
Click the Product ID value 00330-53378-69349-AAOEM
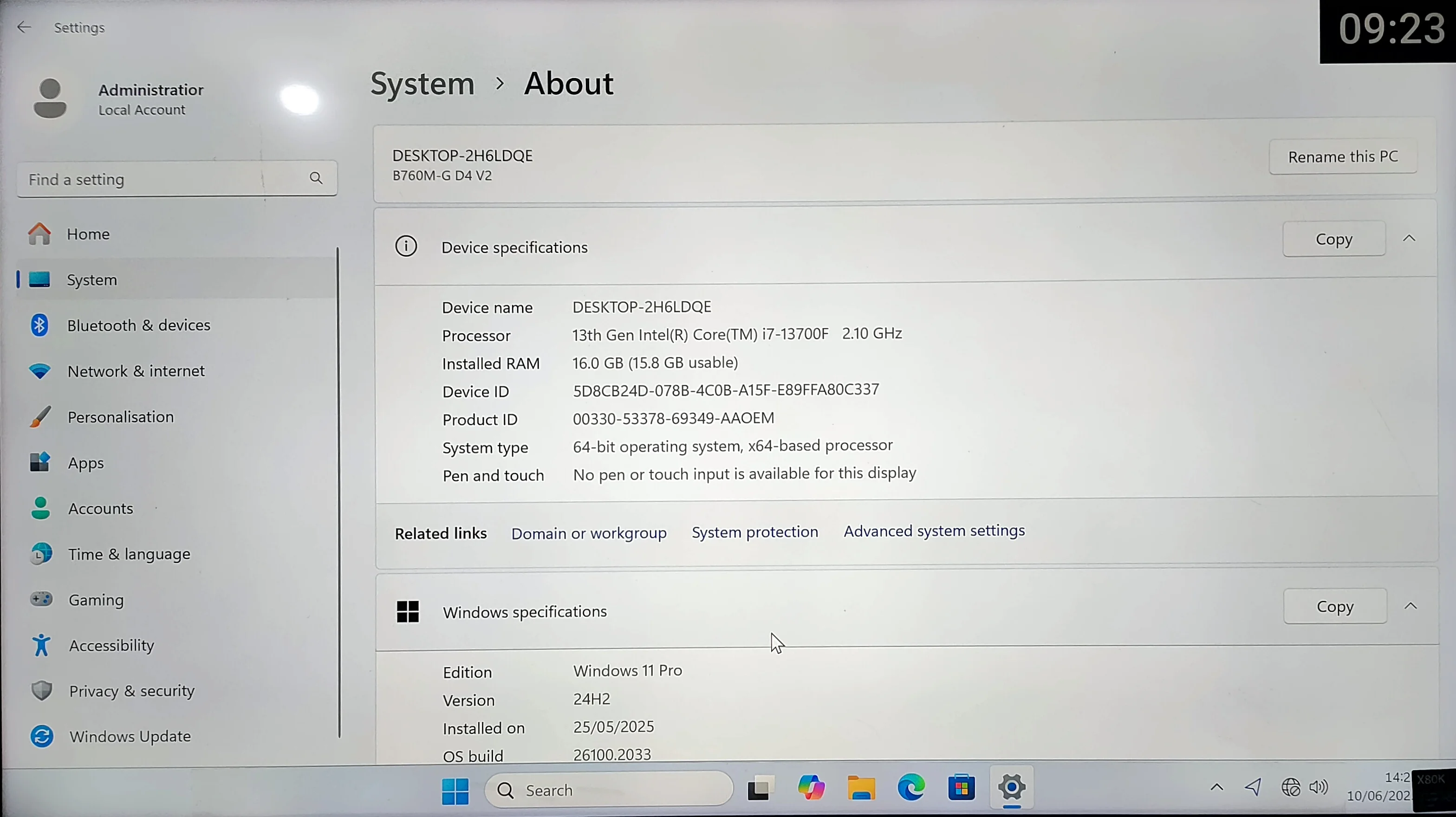point(673,418)
